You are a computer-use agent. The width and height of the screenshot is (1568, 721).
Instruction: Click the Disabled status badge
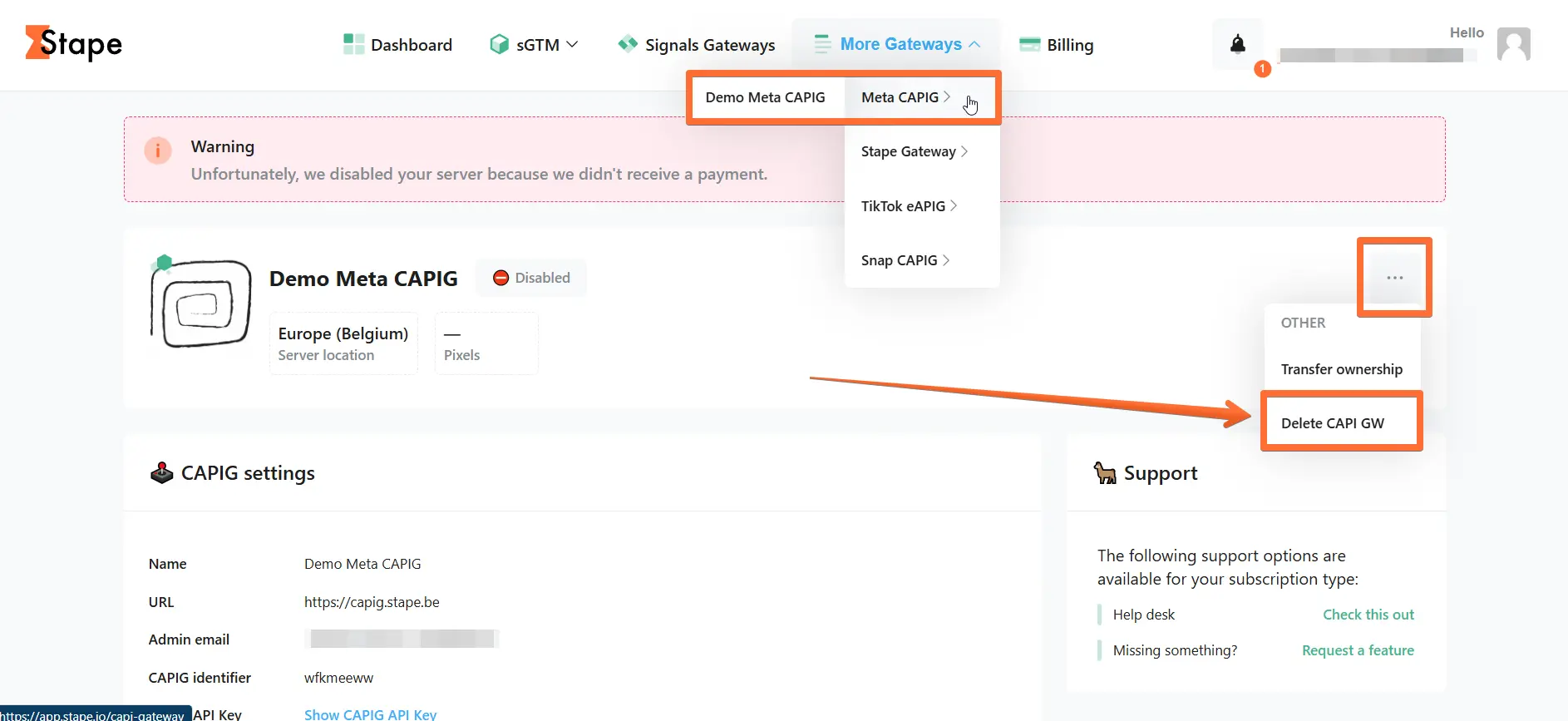[x=531, y=278]
